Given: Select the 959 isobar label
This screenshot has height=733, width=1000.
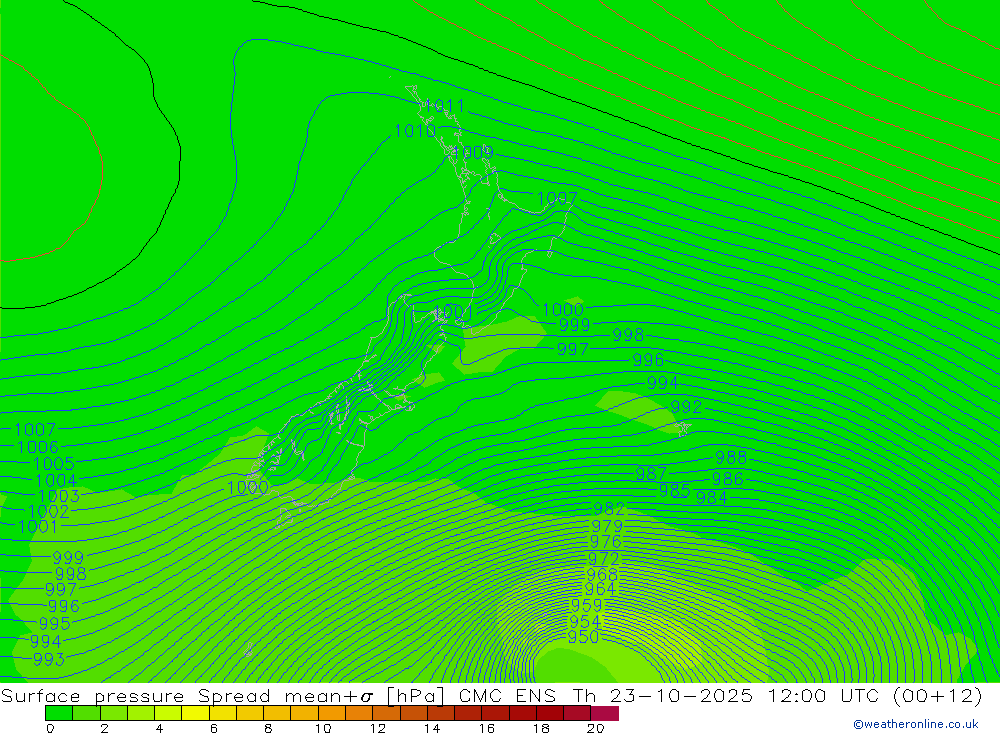Looking at the screenshot, I should 586,605.
